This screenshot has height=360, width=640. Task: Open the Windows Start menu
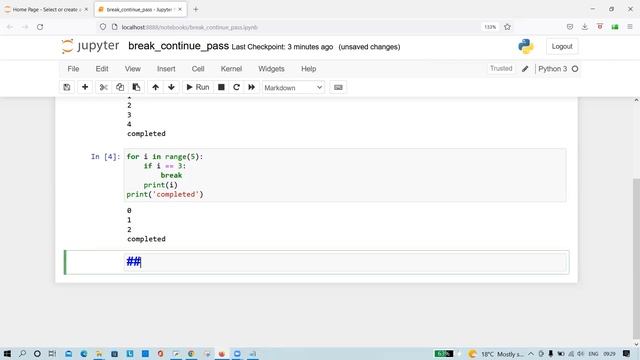pyautogui.click(x=7, y=353)
